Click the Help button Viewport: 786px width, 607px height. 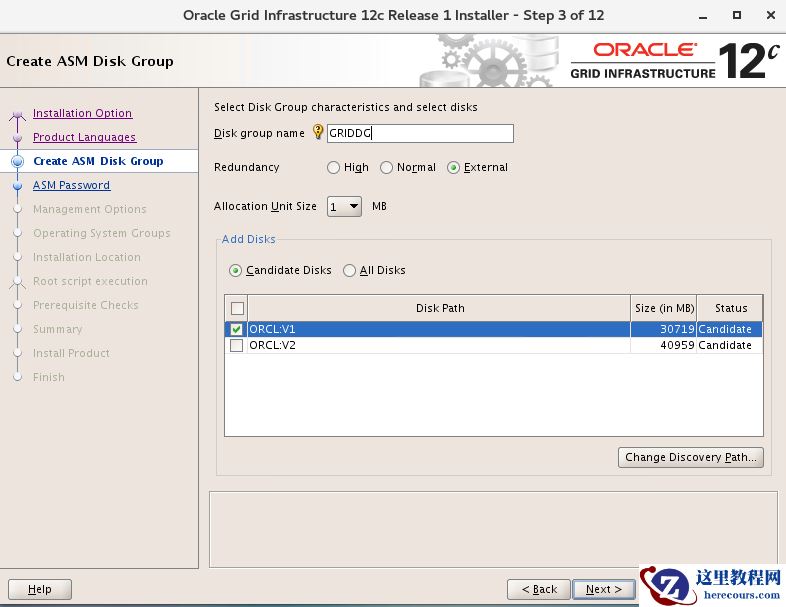point(40,589)
